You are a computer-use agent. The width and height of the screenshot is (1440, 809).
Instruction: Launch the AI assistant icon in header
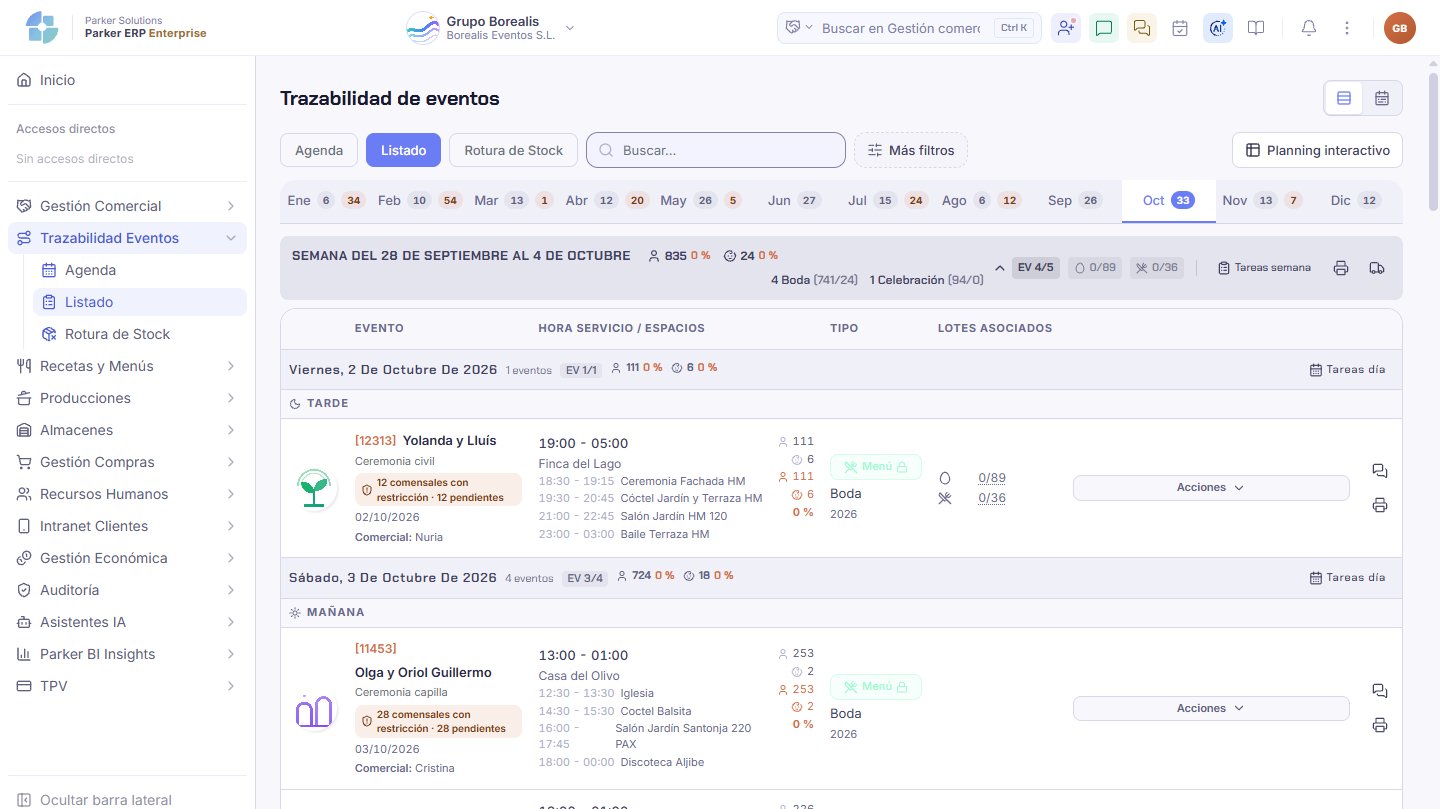(1218, 28)
